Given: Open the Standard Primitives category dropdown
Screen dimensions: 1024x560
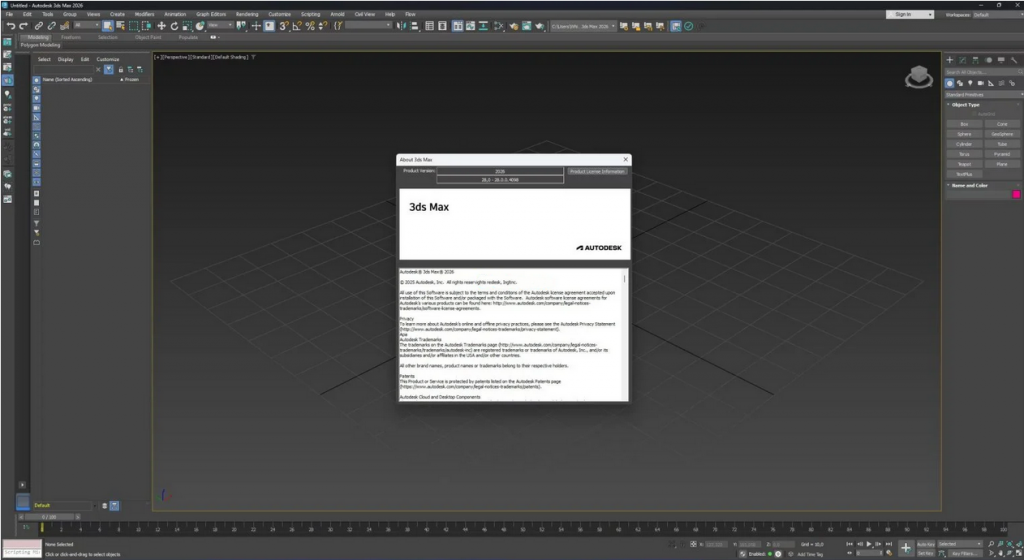Looking at the screenshot, I should click(984, 95).
